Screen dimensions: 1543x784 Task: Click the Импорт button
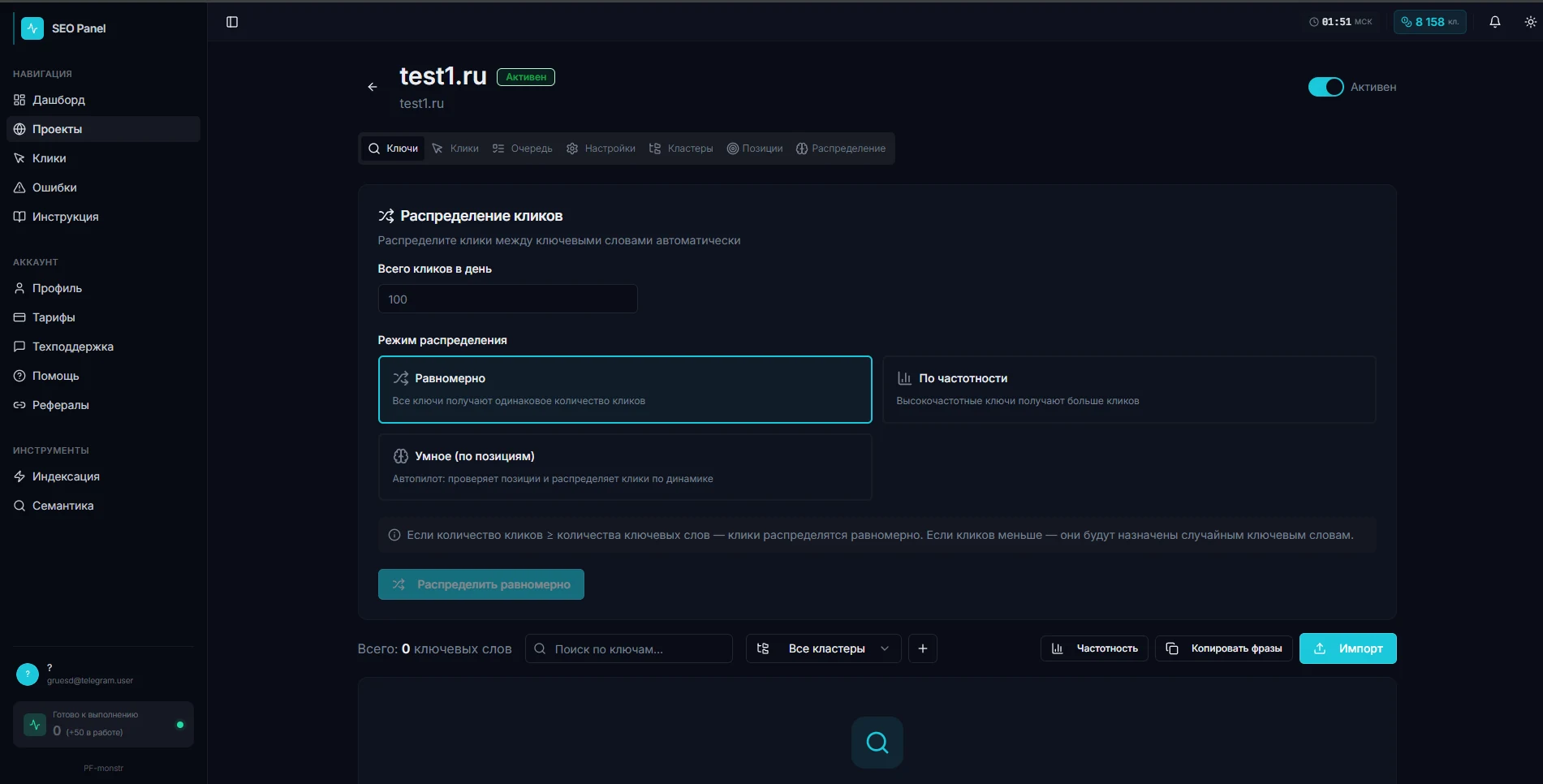pyautogui.click(x=1348, y=648)
